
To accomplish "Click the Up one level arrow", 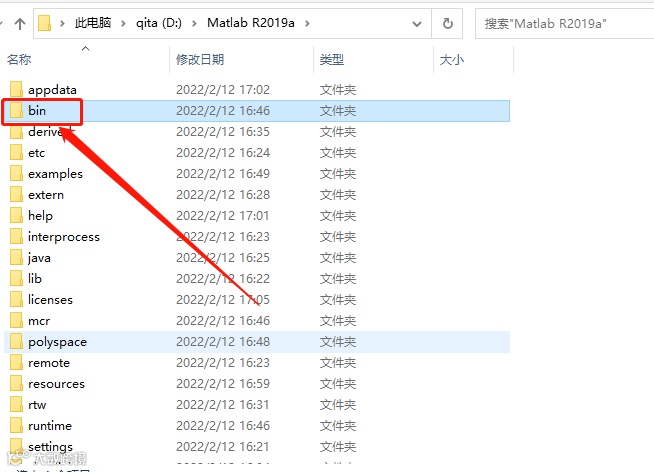I will [20, 23].
